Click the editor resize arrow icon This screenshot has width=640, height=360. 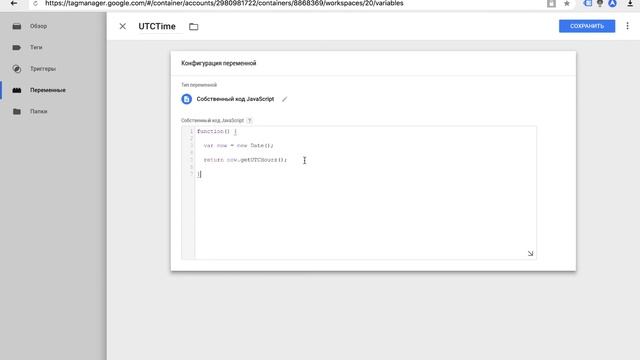click(x=530, y=253)
